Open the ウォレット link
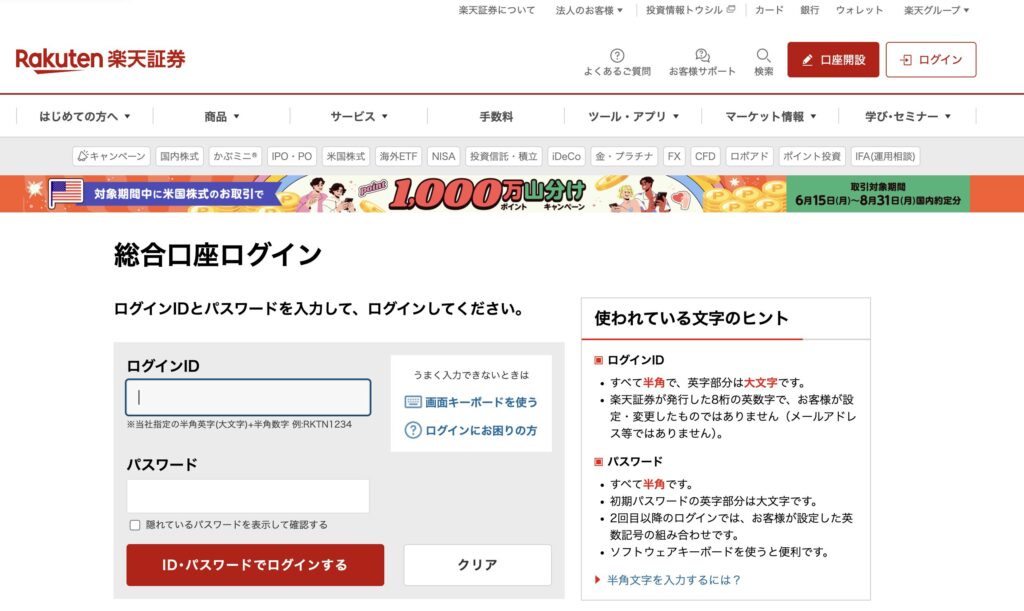The height and width of the screenshot is (611, 1024). coord(859,10)
